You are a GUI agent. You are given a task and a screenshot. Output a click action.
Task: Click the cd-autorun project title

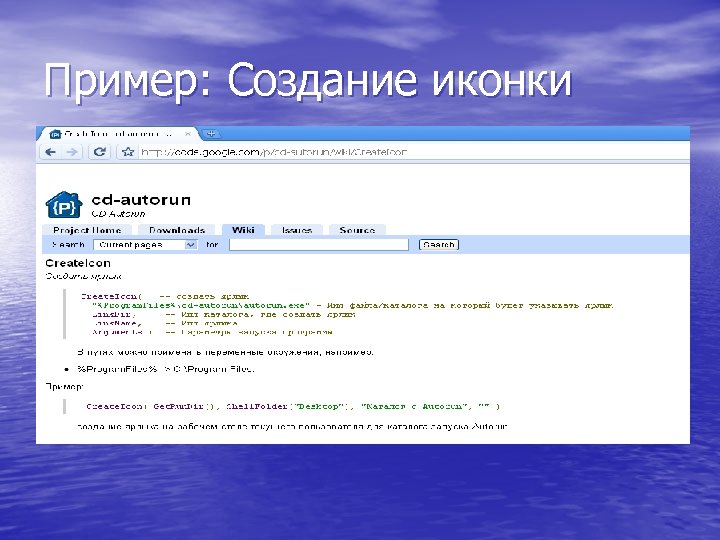coord(141,200)
